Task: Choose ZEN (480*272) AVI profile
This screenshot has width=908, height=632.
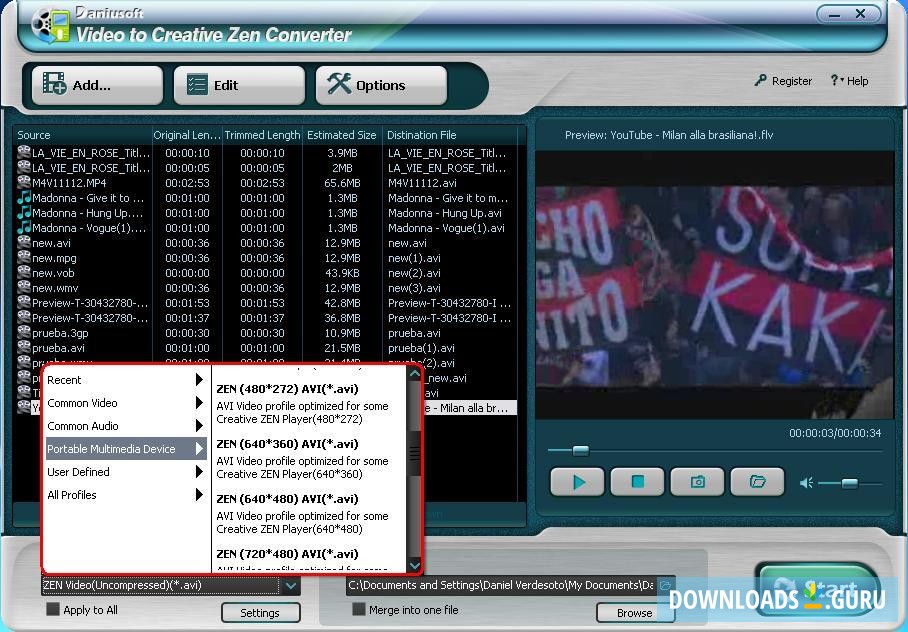Action: coord(309,404)
